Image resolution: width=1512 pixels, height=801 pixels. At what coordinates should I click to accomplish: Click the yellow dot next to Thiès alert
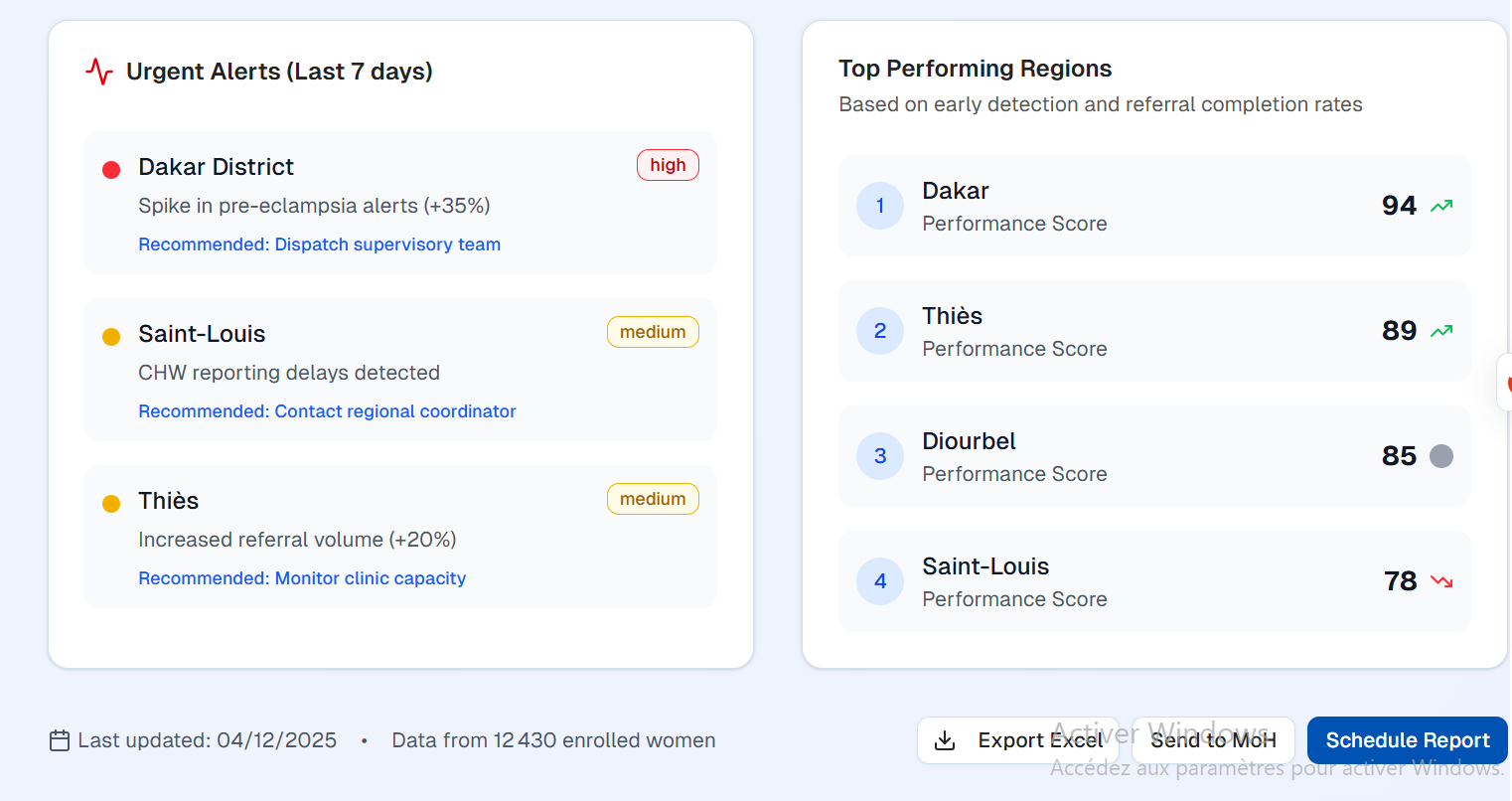click(111, 504)
